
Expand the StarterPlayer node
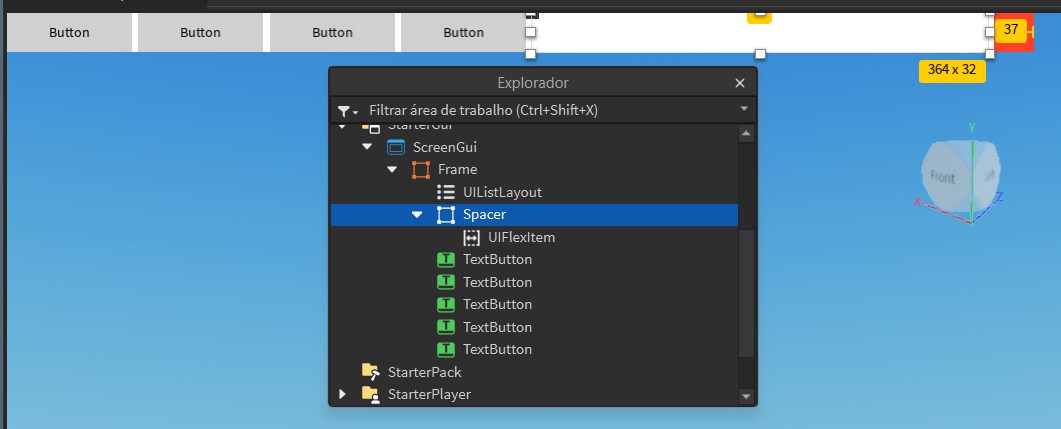pyautogui.click(x=343, y=394)
